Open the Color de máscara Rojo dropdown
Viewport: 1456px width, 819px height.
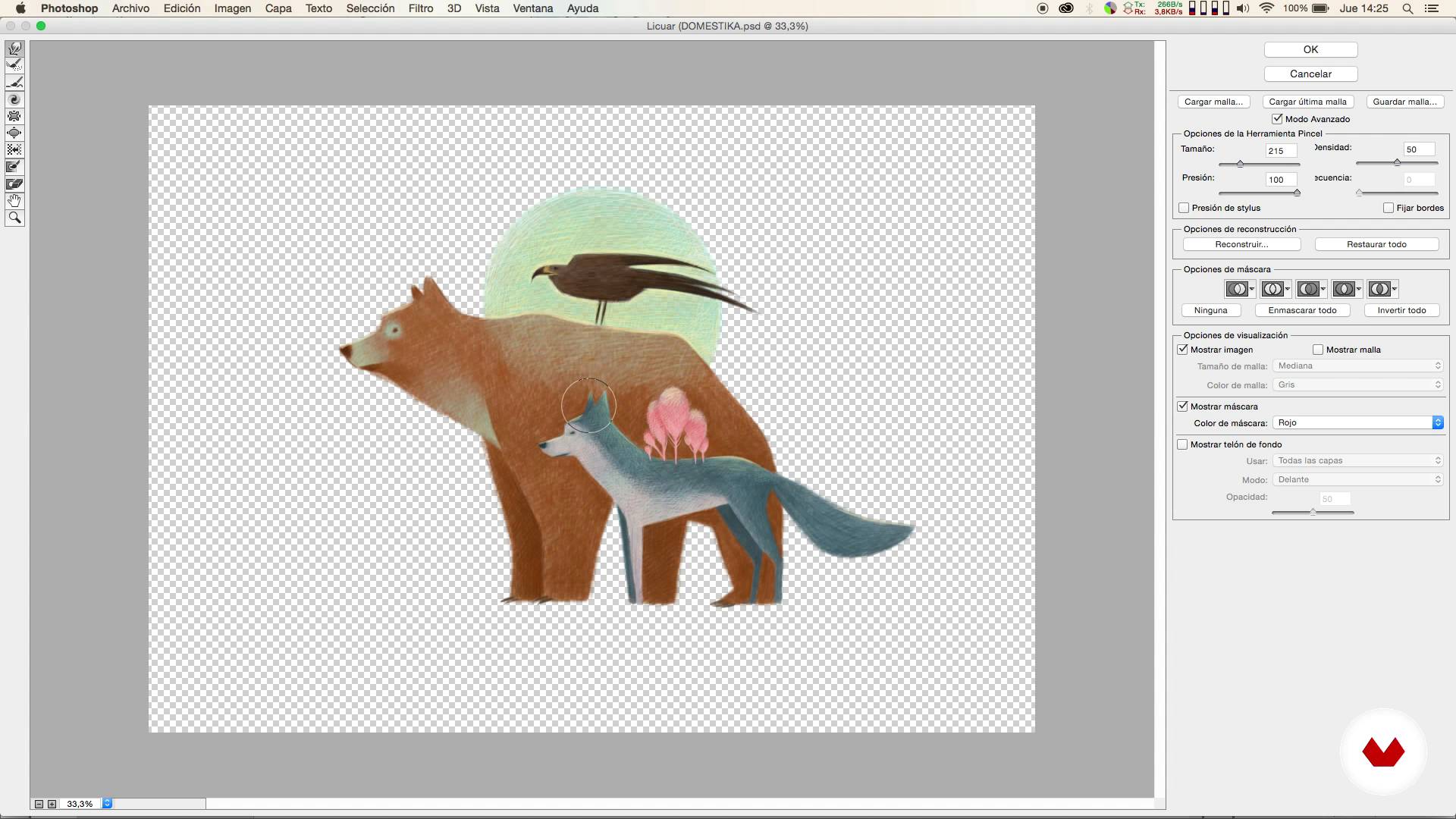(1357, 422)
